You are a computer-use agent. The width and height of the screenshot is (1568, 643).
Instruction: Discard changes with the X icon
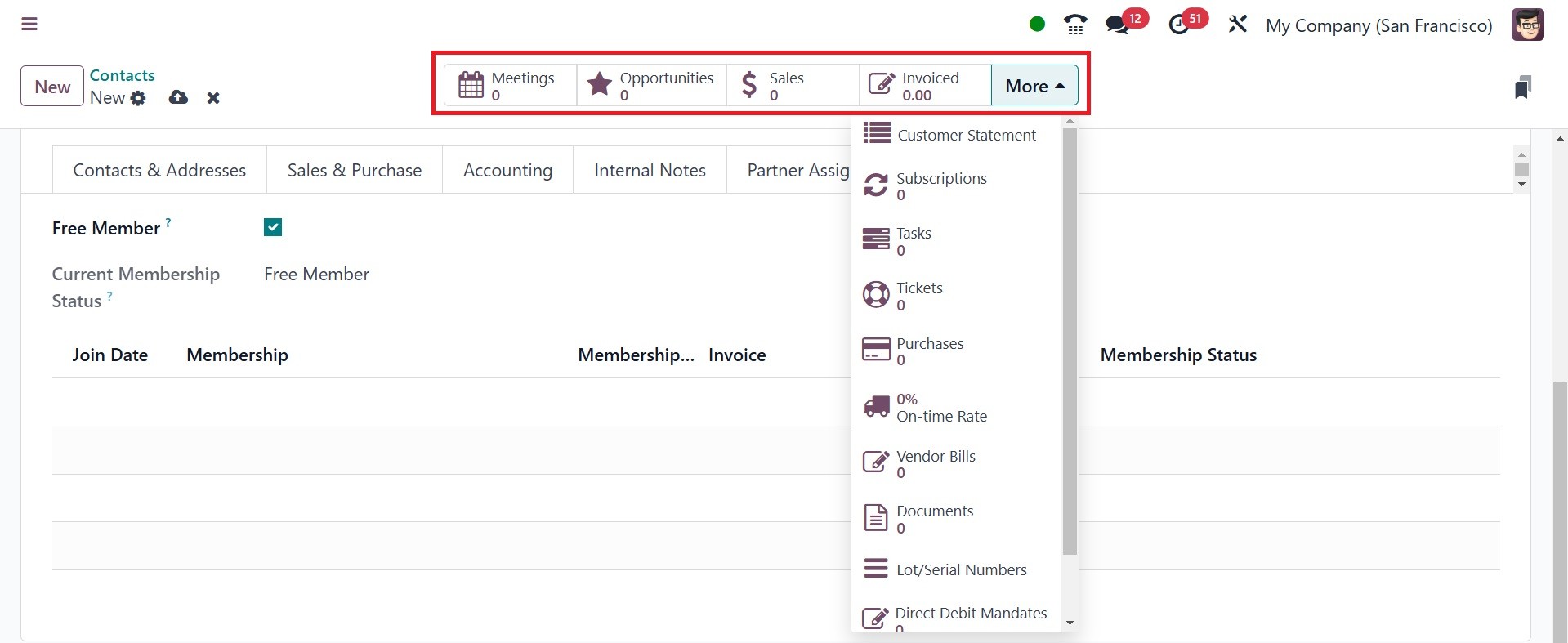(x=213, y=98)
